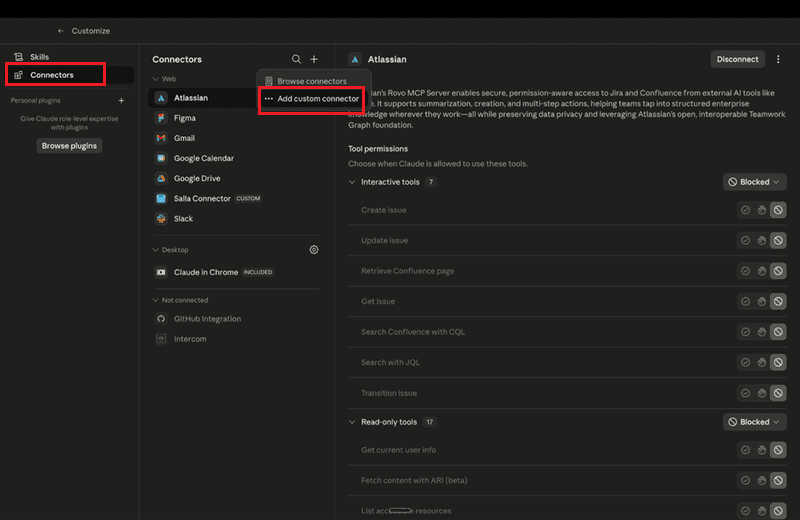Collapse the Desktop connectors group

pyautogui.click(x=156, y=250)
